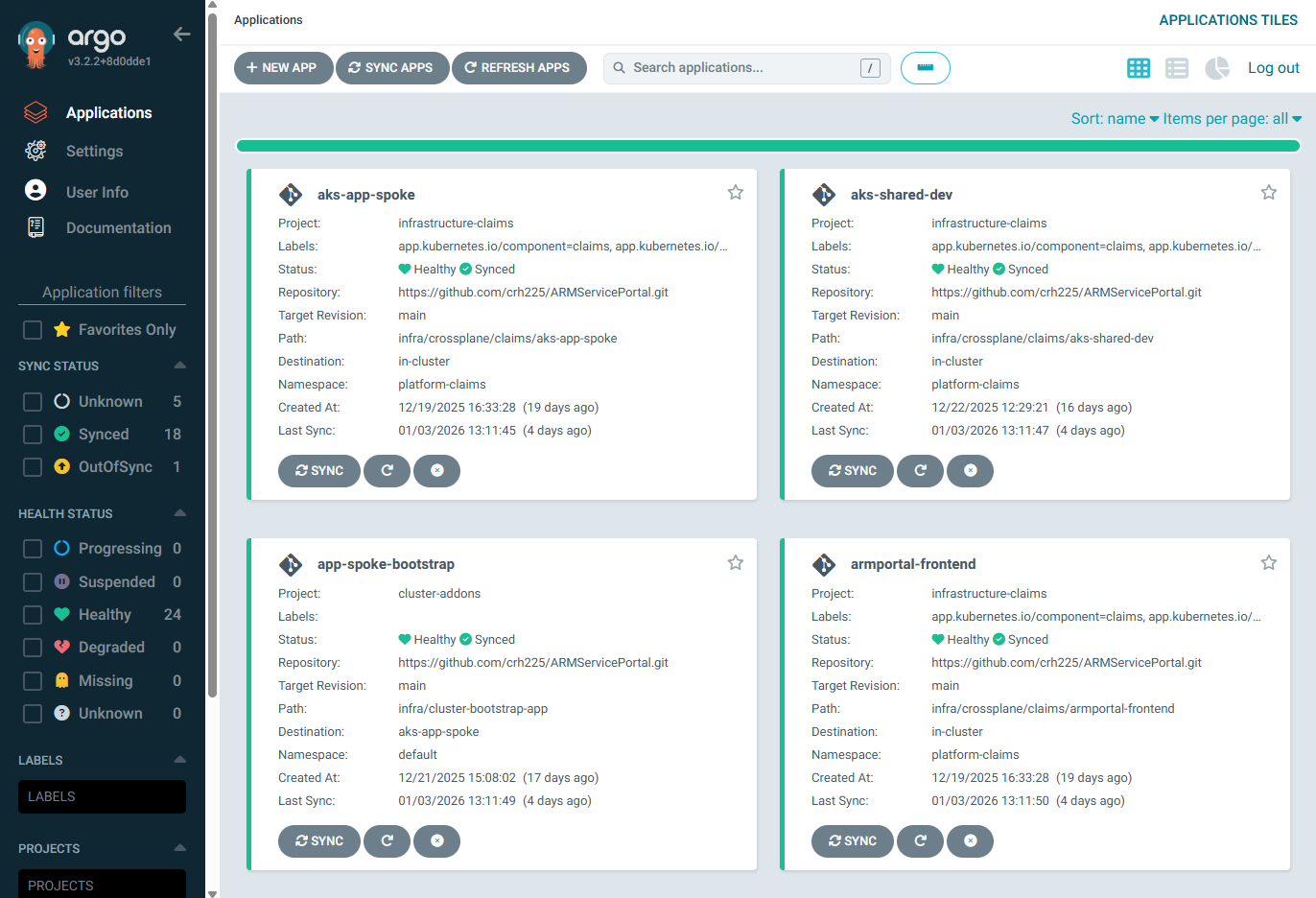The image size is (1316, 898).
Task: Refresh the aks-shared-dev application
Action: tap(920, 470)
